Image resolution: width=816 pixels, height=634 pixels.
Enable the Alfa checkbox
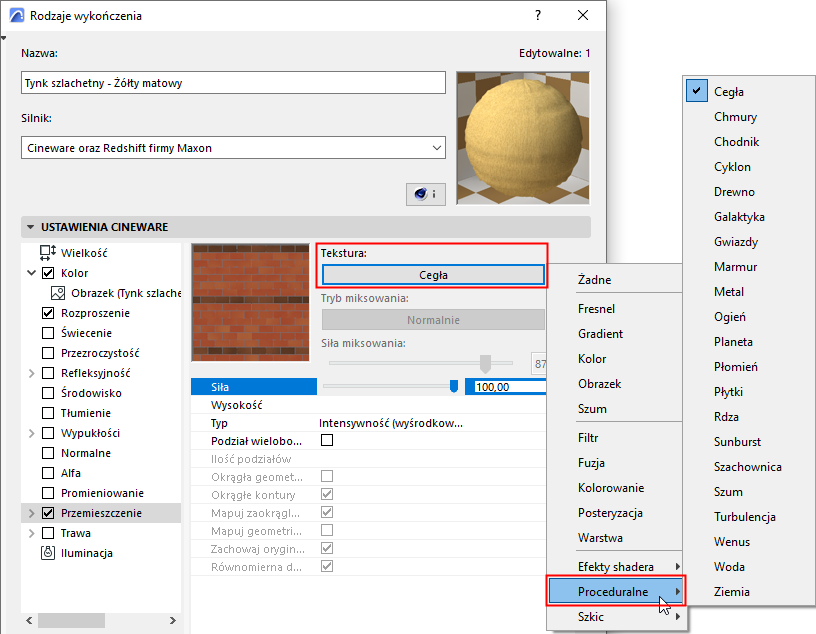[x=48, y=473]
